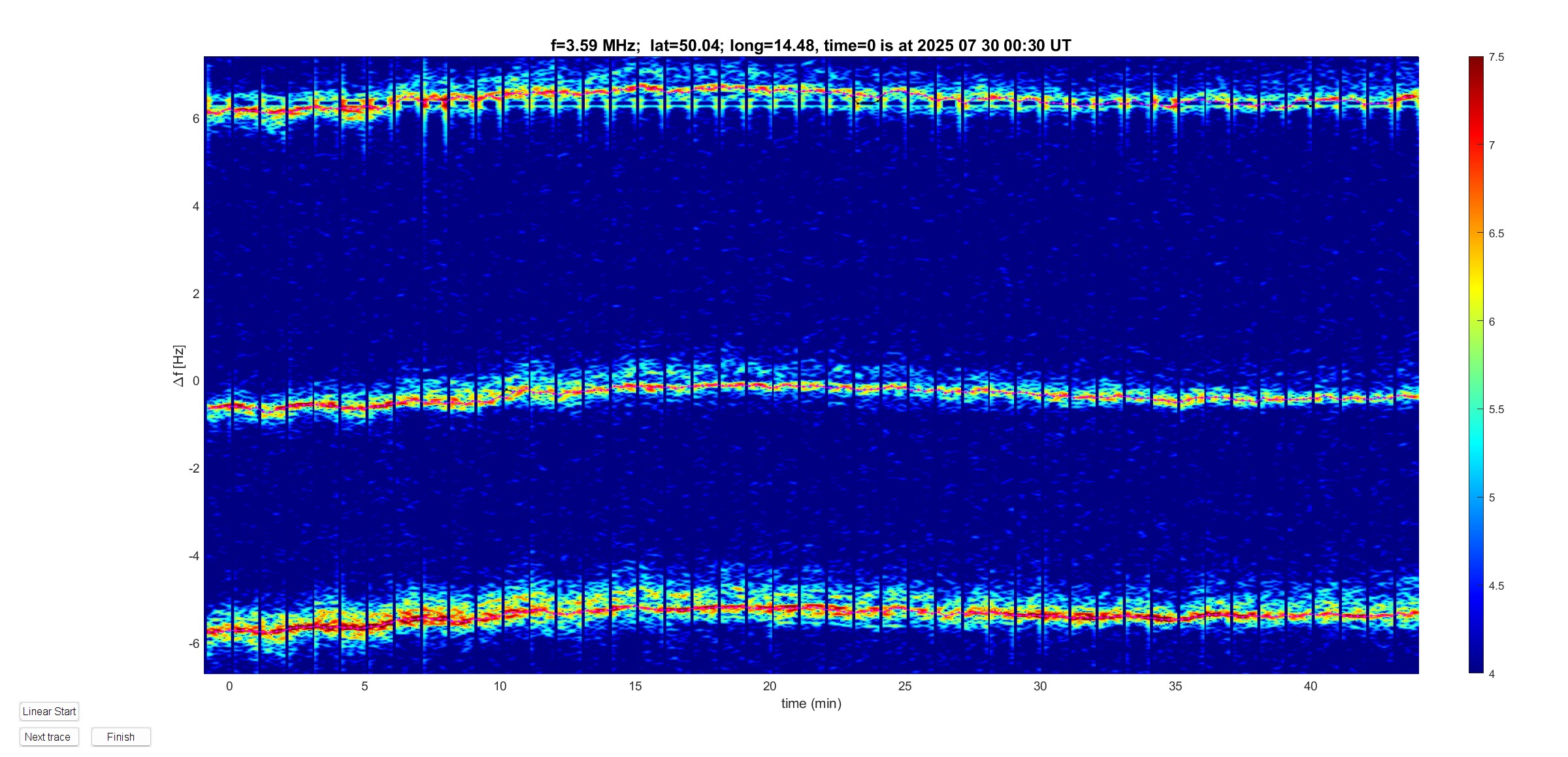Click the x-axis tick label 20
The width and height of the screenshot is (1568, 757).
pos(770,686)
